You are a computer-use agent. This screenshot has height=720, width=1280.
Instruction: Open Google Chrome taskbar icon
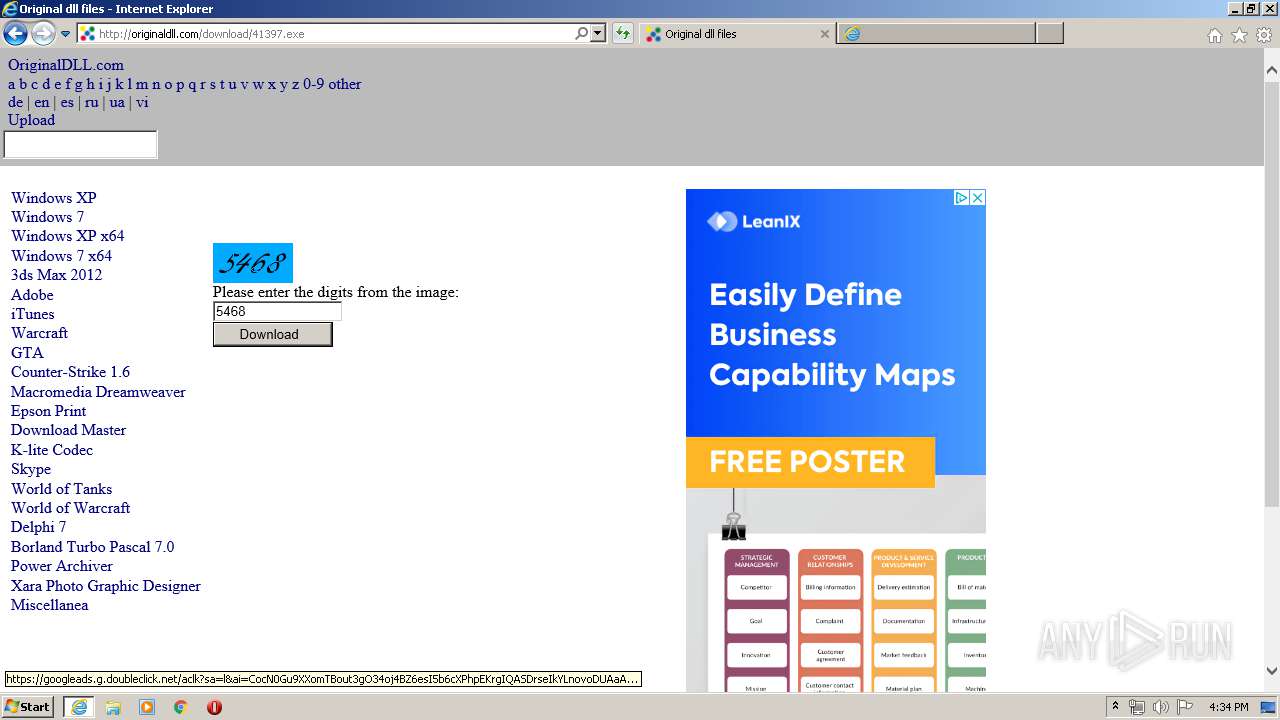180,707
